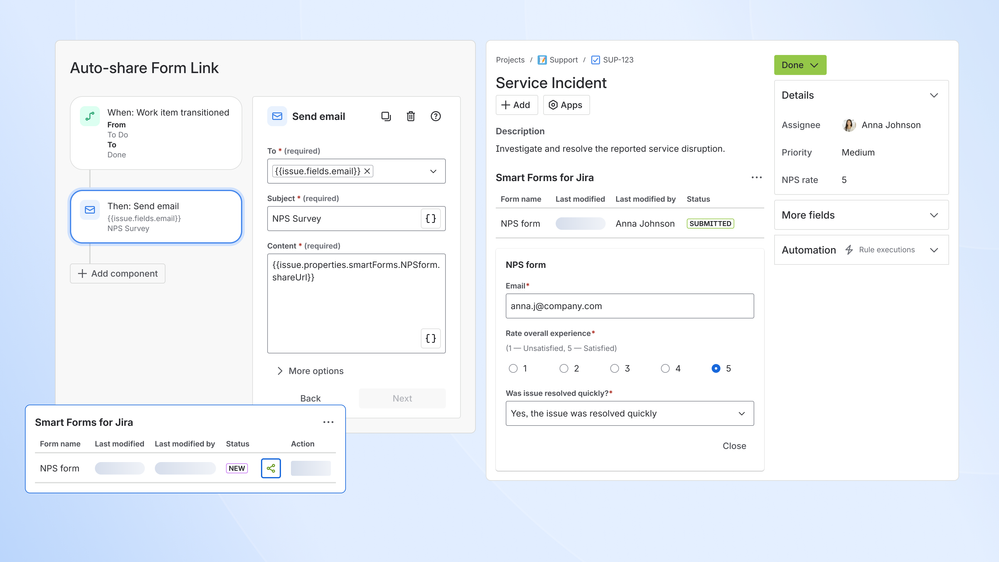Open Apps button under Service Incident
The image size is (999, 562).
[x=566, y=105]
